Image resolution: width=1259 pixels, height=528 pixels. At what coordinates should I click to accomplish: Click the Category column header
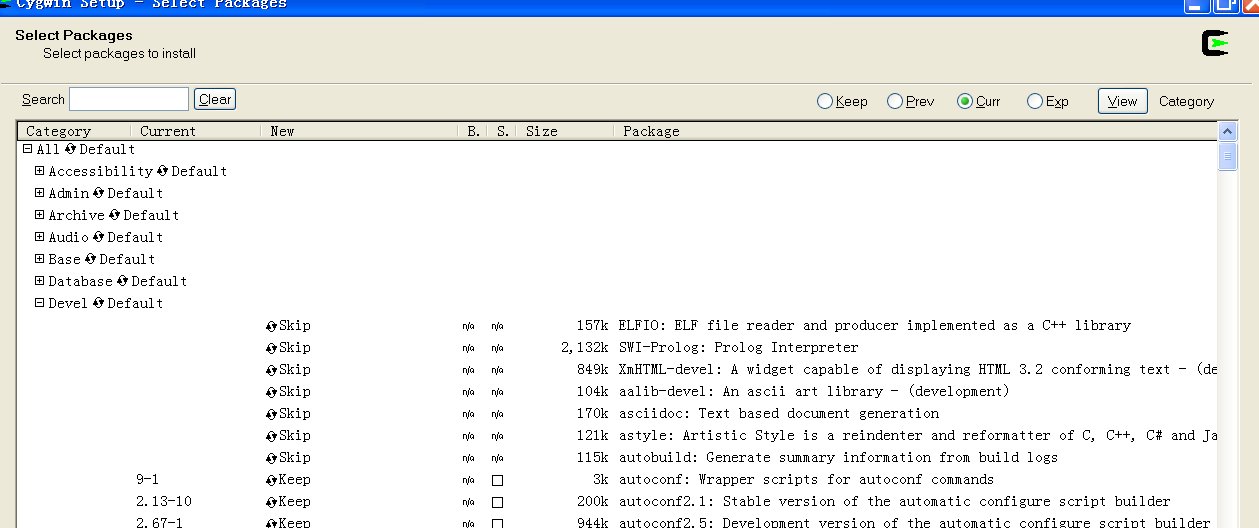click(x=74, y=131)
